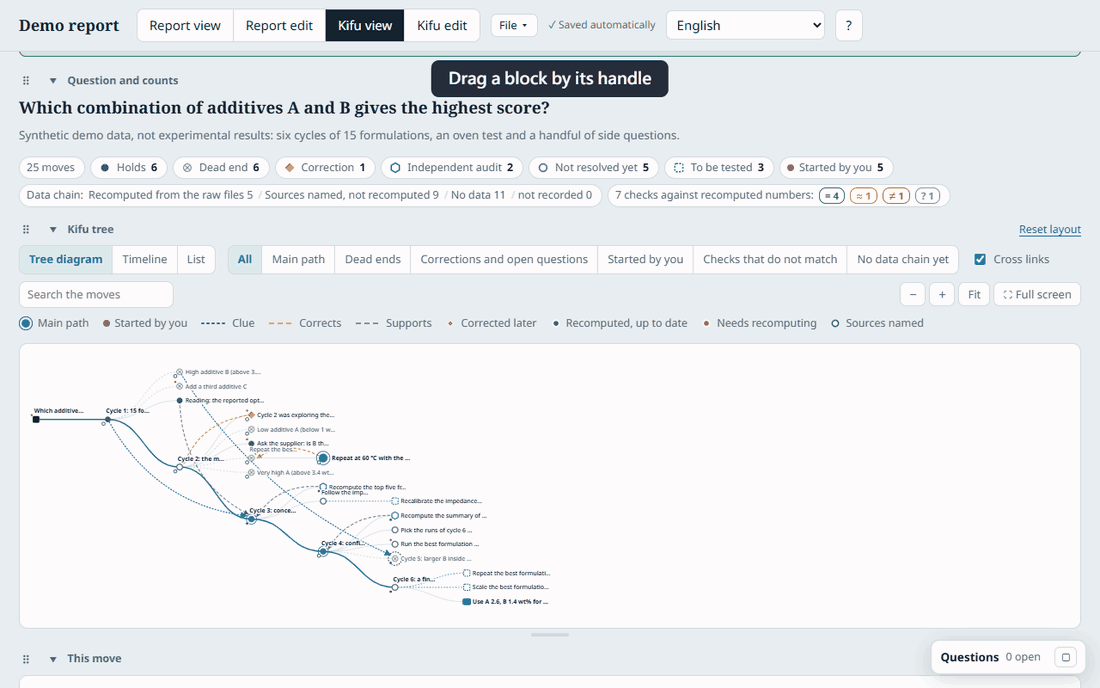Click 'Add a third additive C' node
Screen dimensions: 1100x688
coord(180,386)
